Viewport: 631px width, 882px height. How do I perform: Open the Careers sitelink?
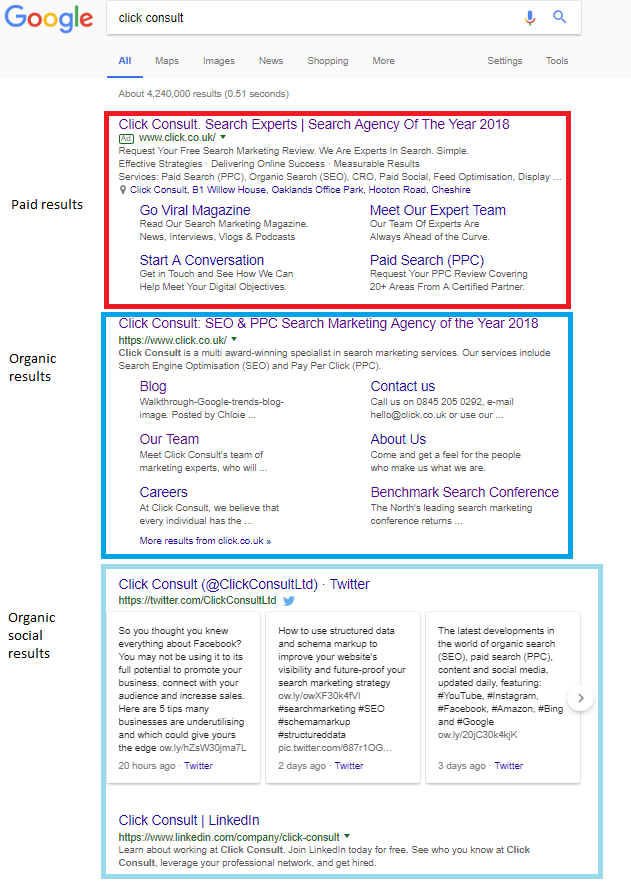tap(164, 492)
